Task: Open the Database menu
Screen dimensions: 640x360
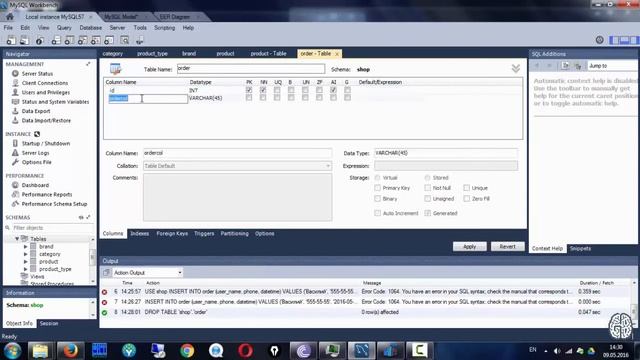Action: [91, 28]
